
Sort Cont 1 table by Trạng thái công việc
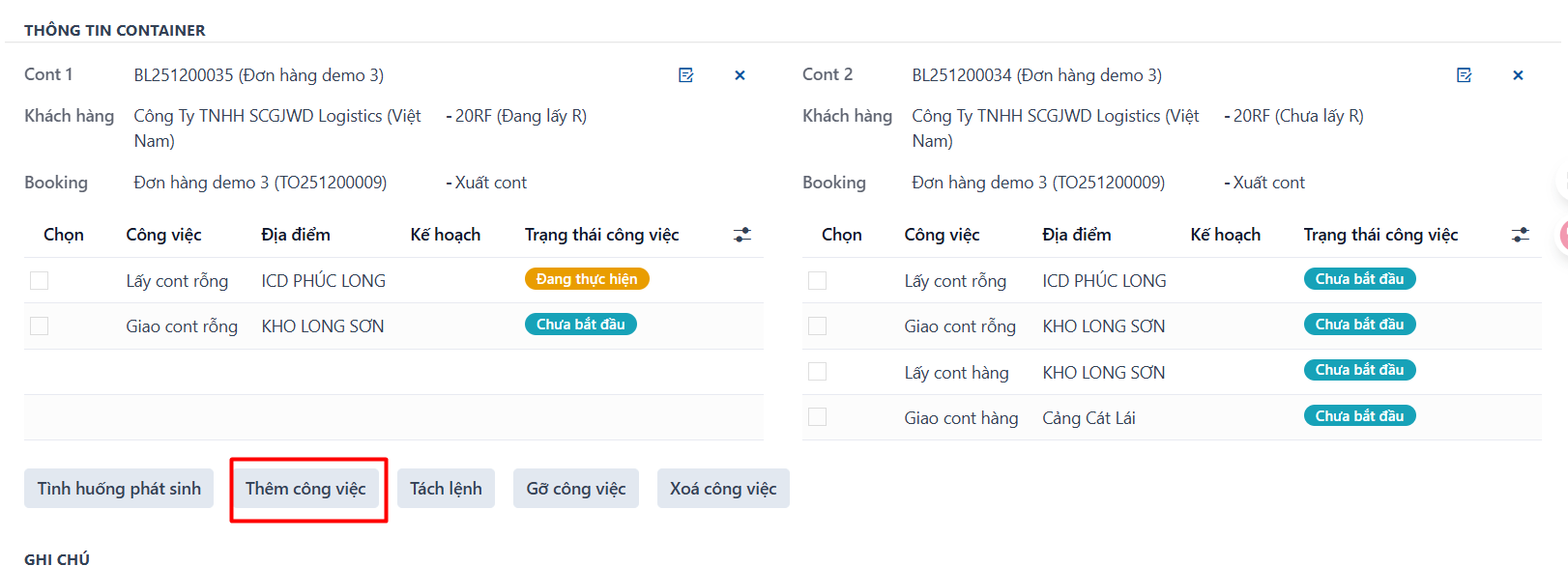click(x=601, y=235)
